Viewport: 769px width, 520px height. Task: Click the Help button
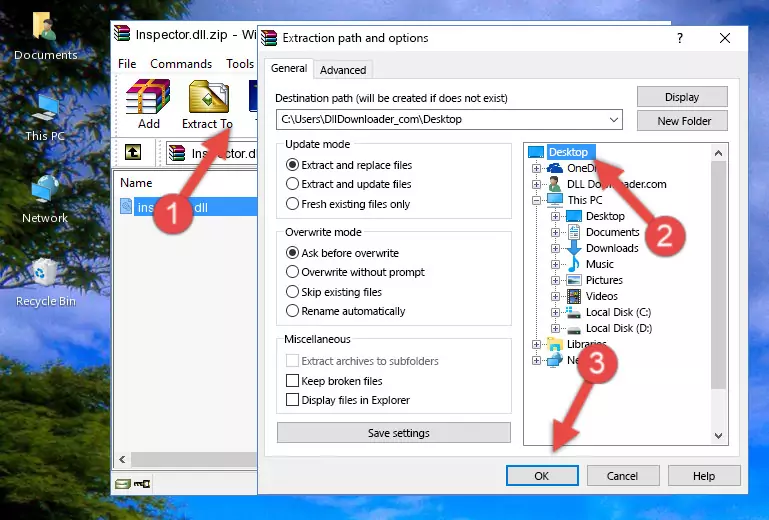coord(704,476)
